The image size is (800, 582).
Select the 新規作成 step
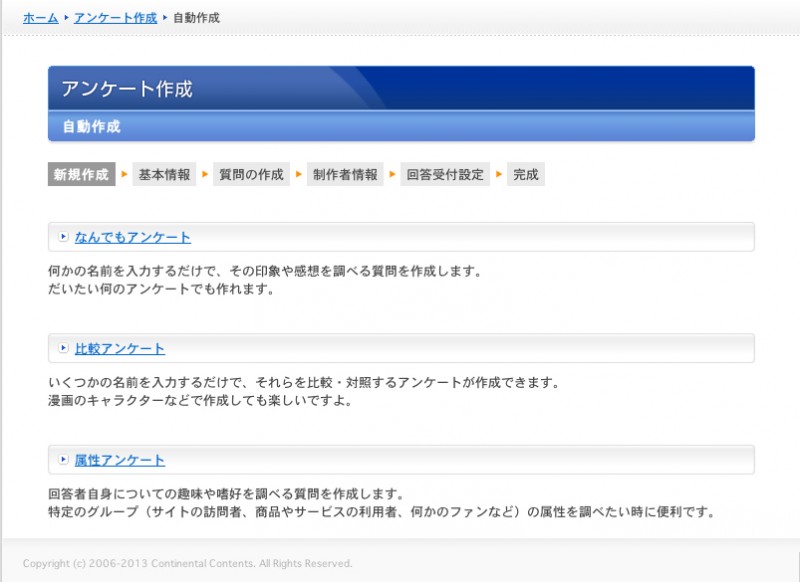click(82, 174)
